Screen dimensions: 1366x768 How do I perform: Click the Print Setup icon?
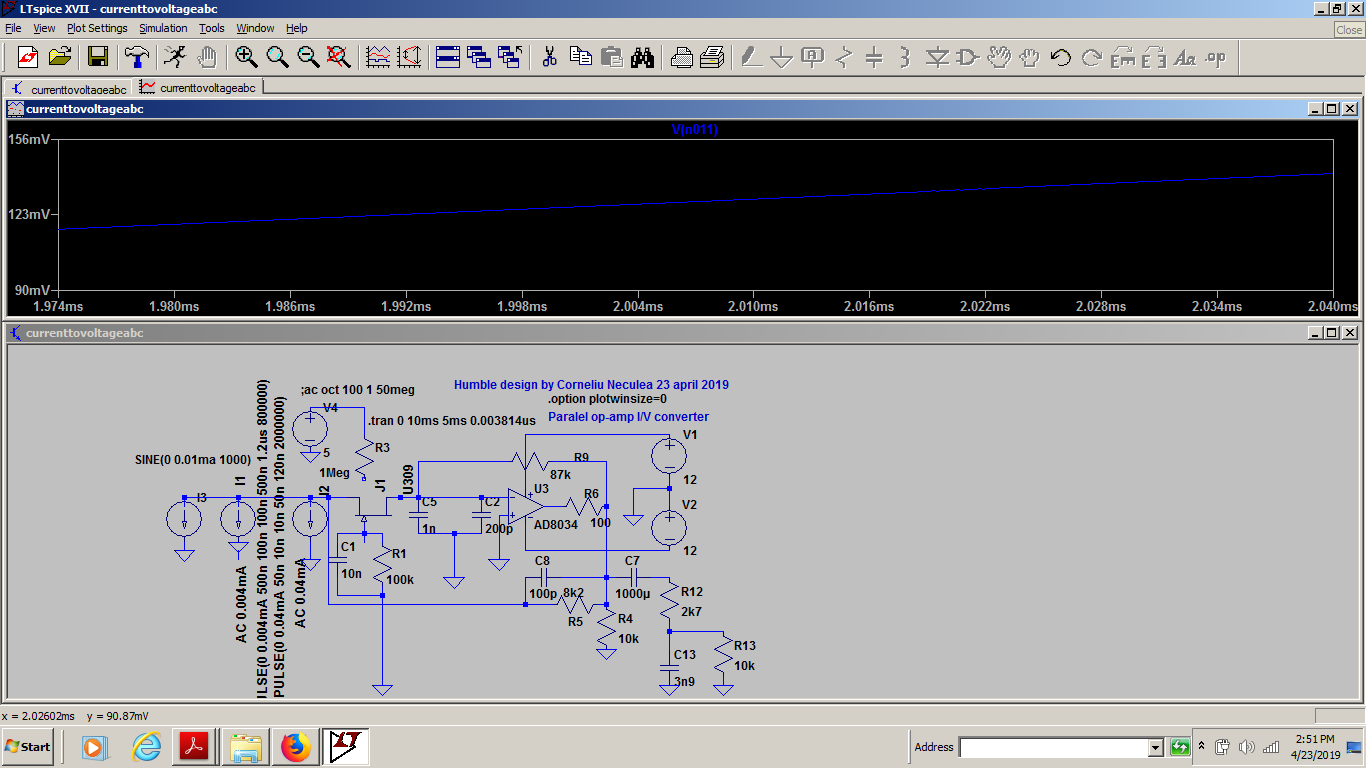[681, 56]
